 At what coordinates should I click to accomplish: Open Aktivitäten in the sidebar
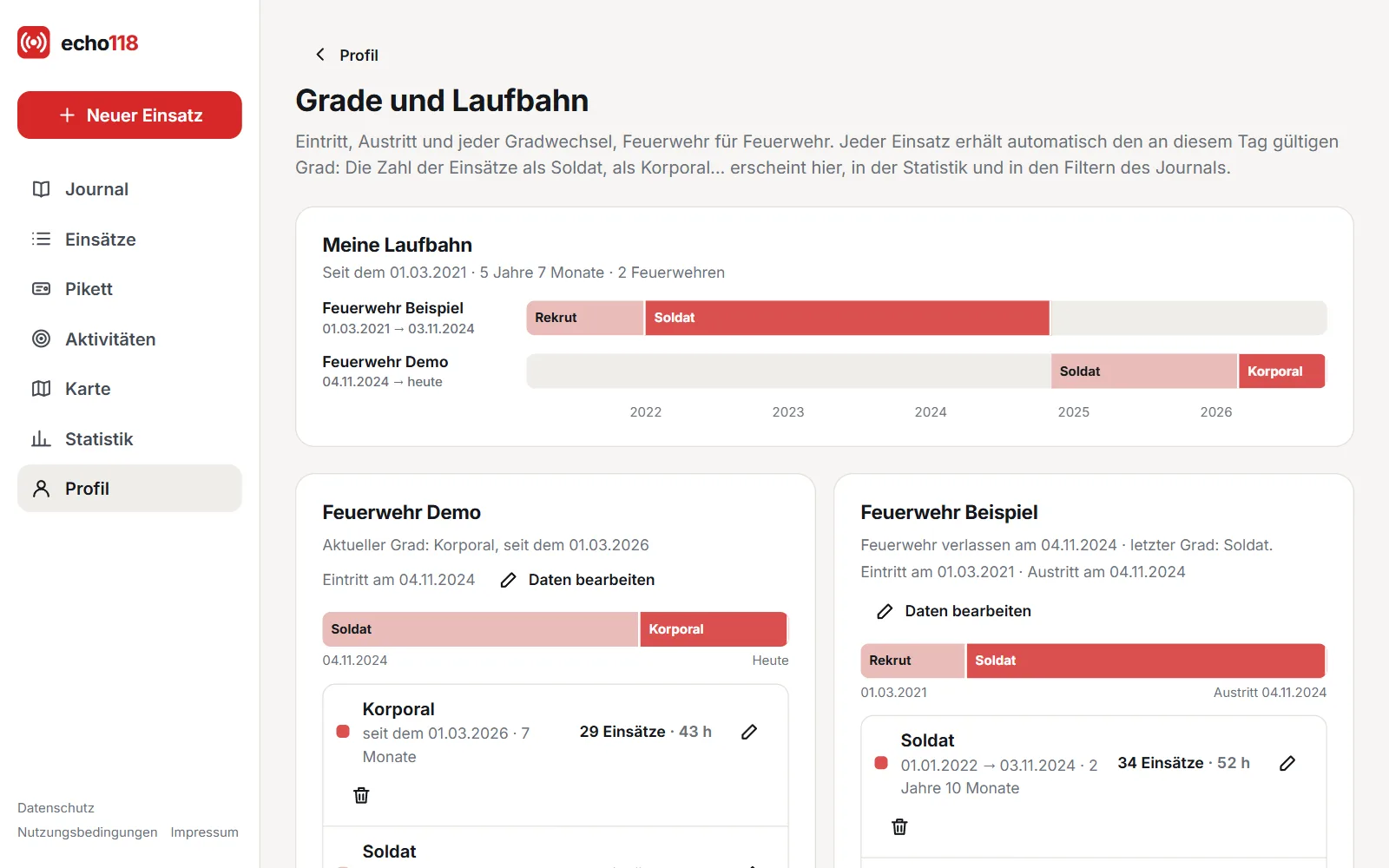point(129,339)
